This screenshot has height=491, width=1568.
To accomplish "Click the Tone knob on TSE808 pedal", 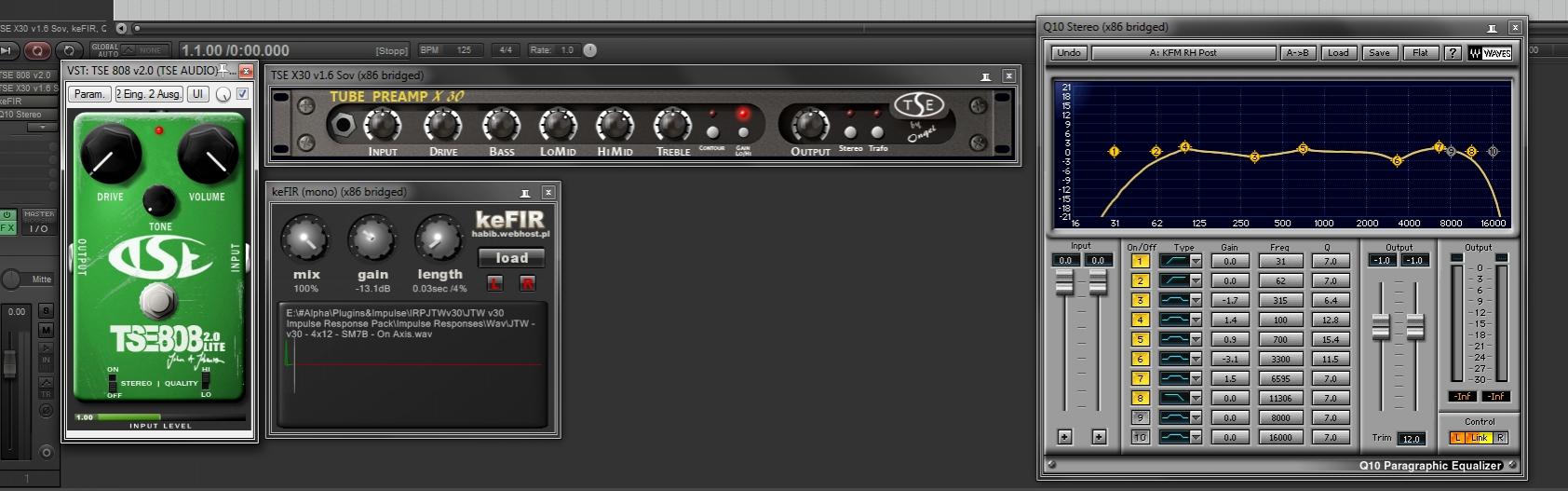I will pyautogui.click(x=159, y=200).
